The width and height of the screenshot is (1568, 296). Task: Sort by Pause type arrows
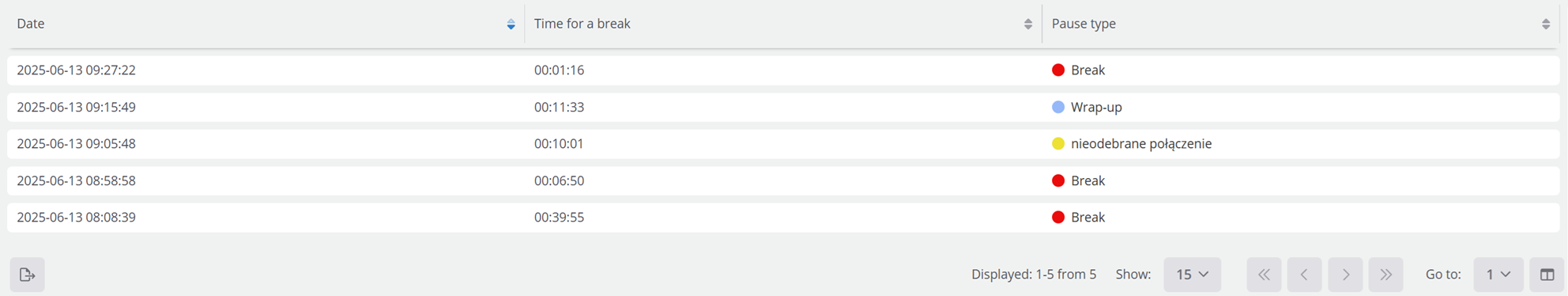click(1545, 24)
